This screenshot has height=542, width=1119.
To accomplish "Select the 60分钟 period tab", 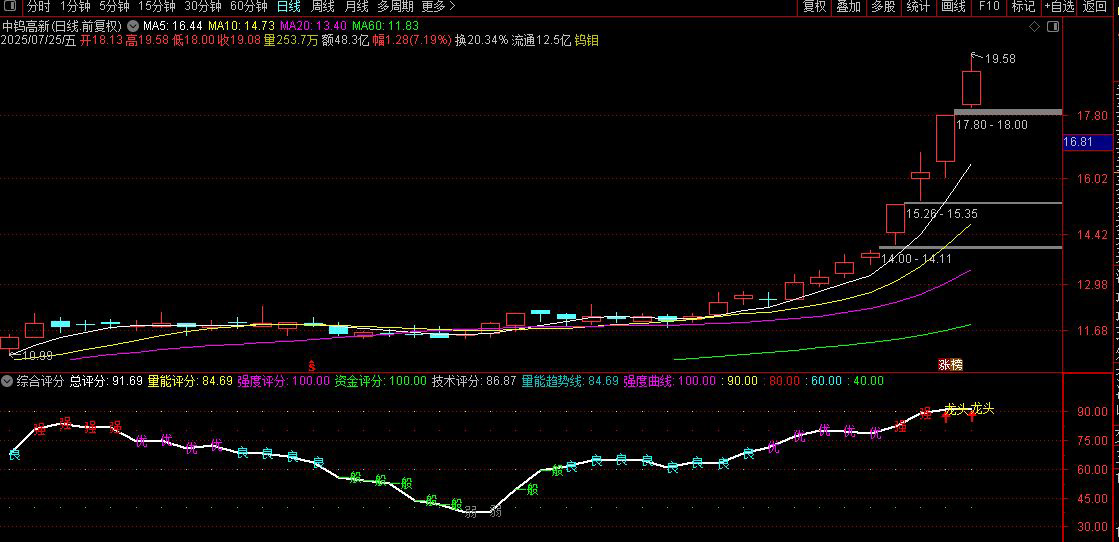I will [248, 7].
